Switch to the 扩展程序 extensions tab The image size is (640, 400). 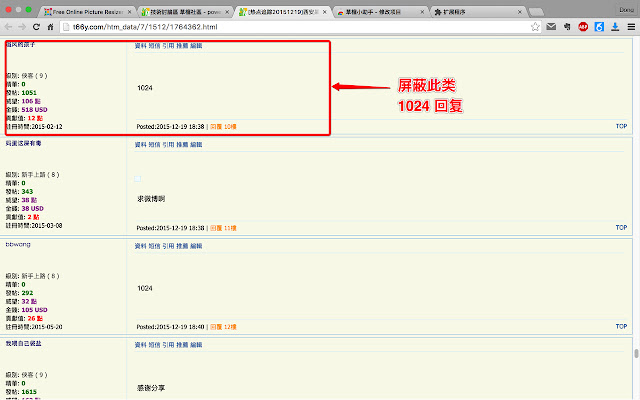478,12
